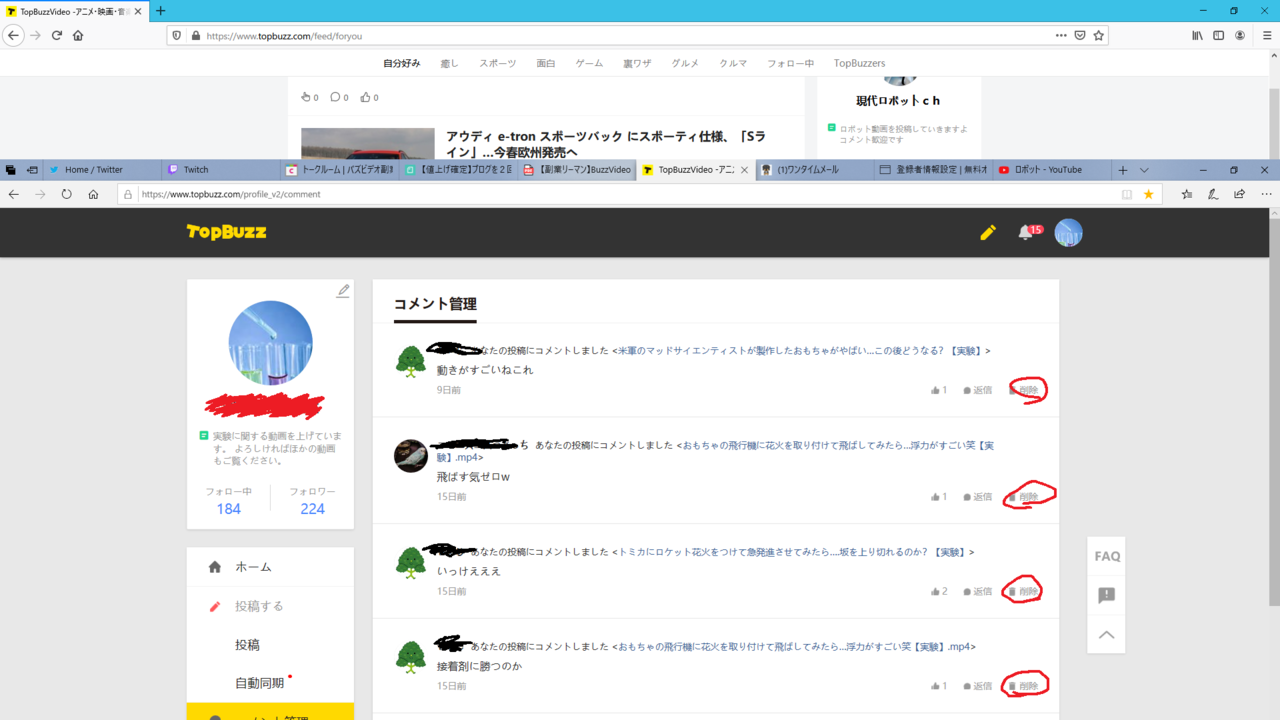Open the Edge favorites hub icon

pyautogui.click(x=1187, y=194)
